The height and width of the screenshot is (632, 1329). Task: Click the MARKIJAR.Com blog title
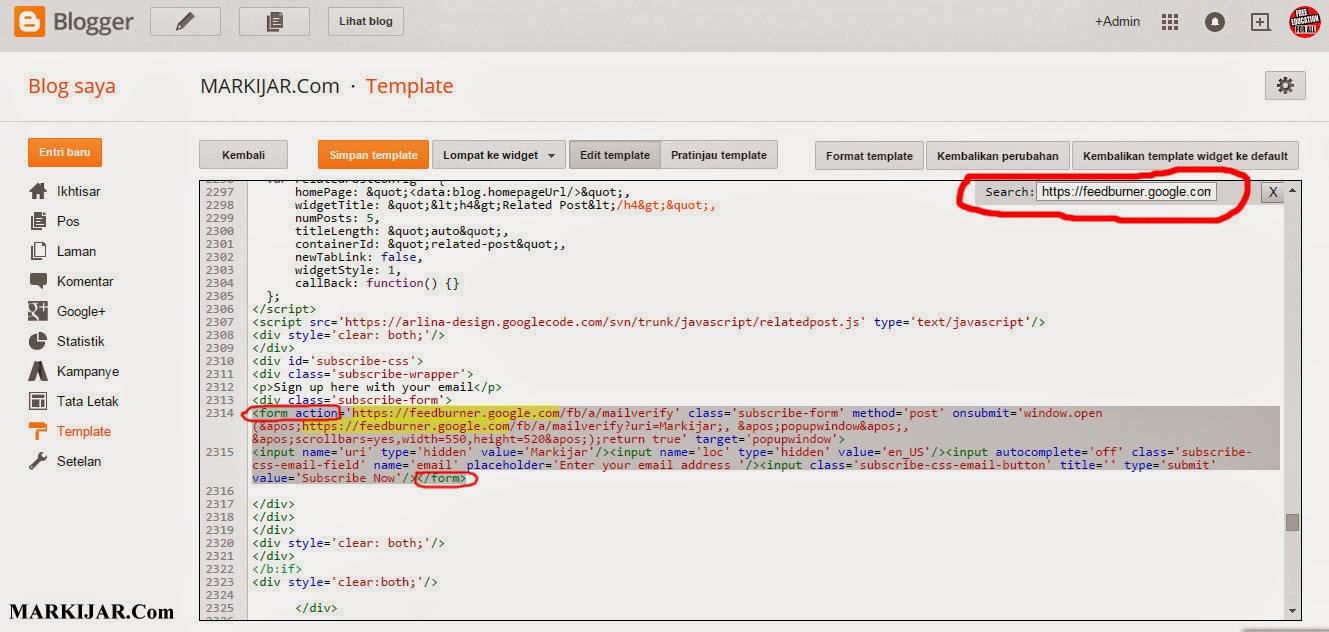coord(270,86)
